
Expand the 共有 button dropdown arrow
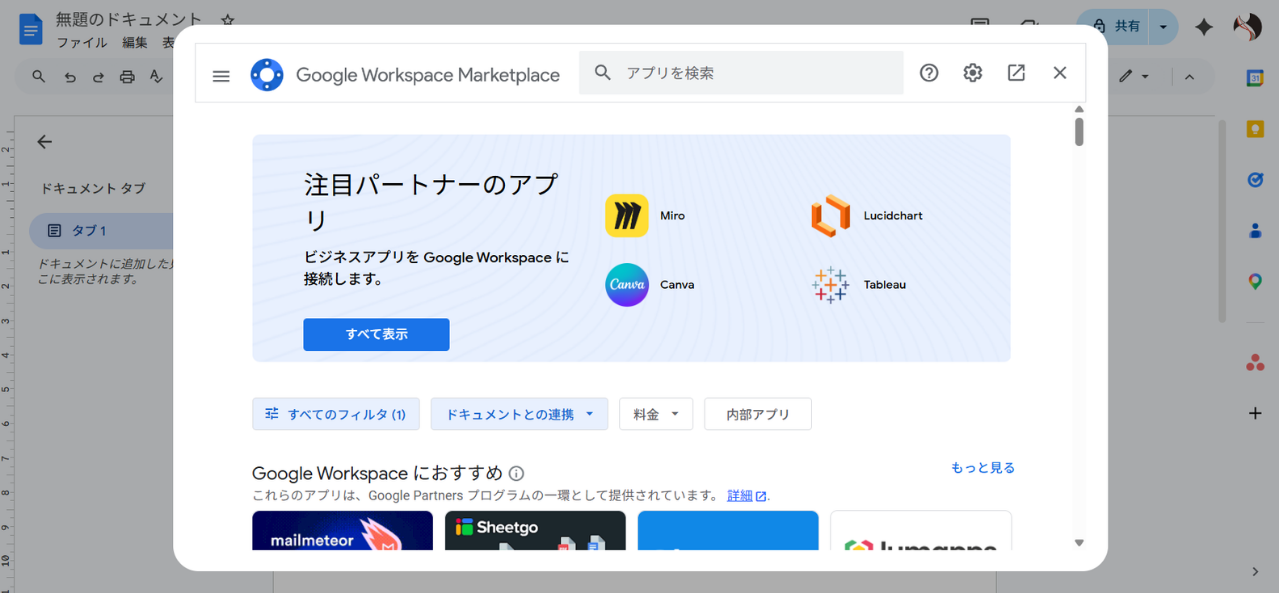(1161, 27)
